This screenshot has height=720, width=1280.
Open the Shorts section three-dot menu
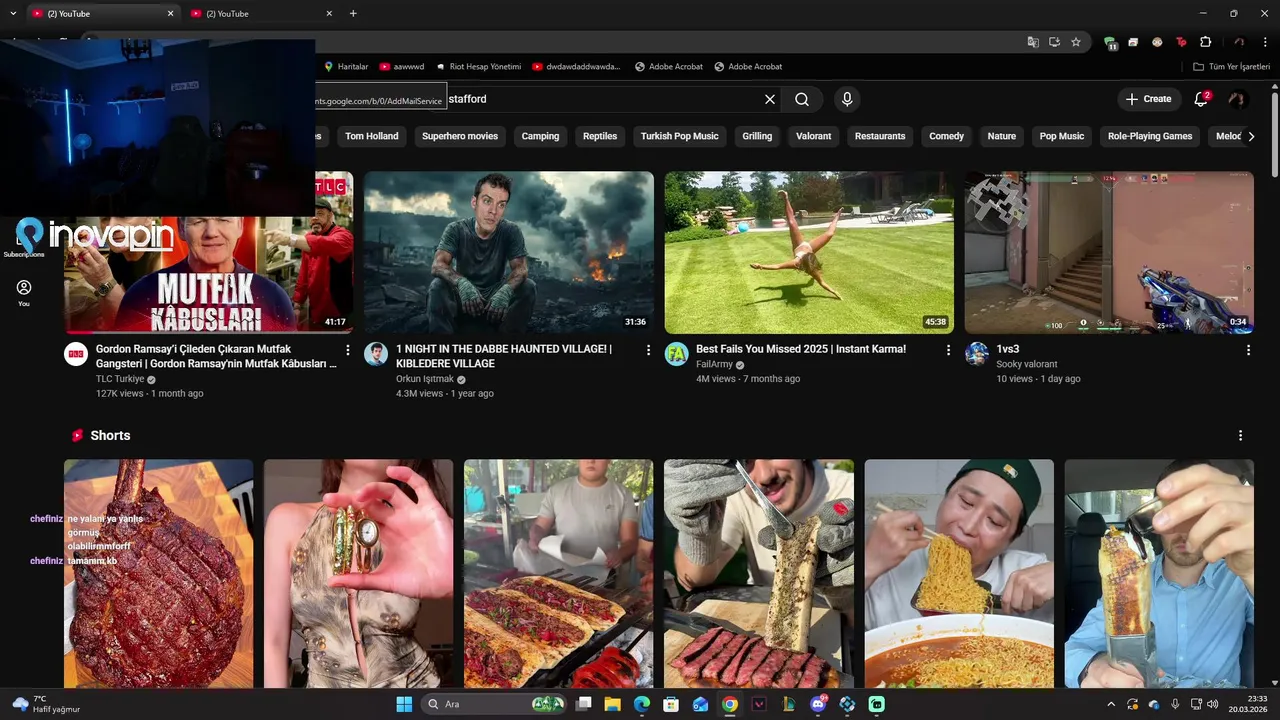click(1240, 436)
